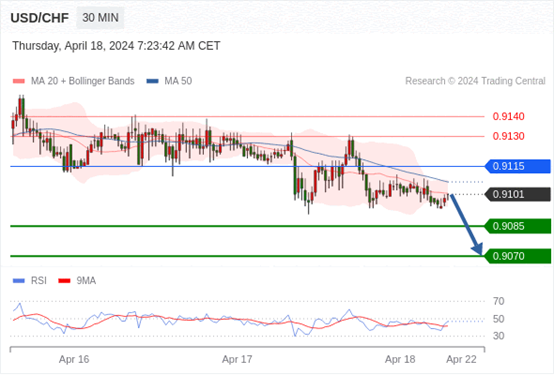Click the RSI legend text
The image size is (554, 375).
pos(39,281)
